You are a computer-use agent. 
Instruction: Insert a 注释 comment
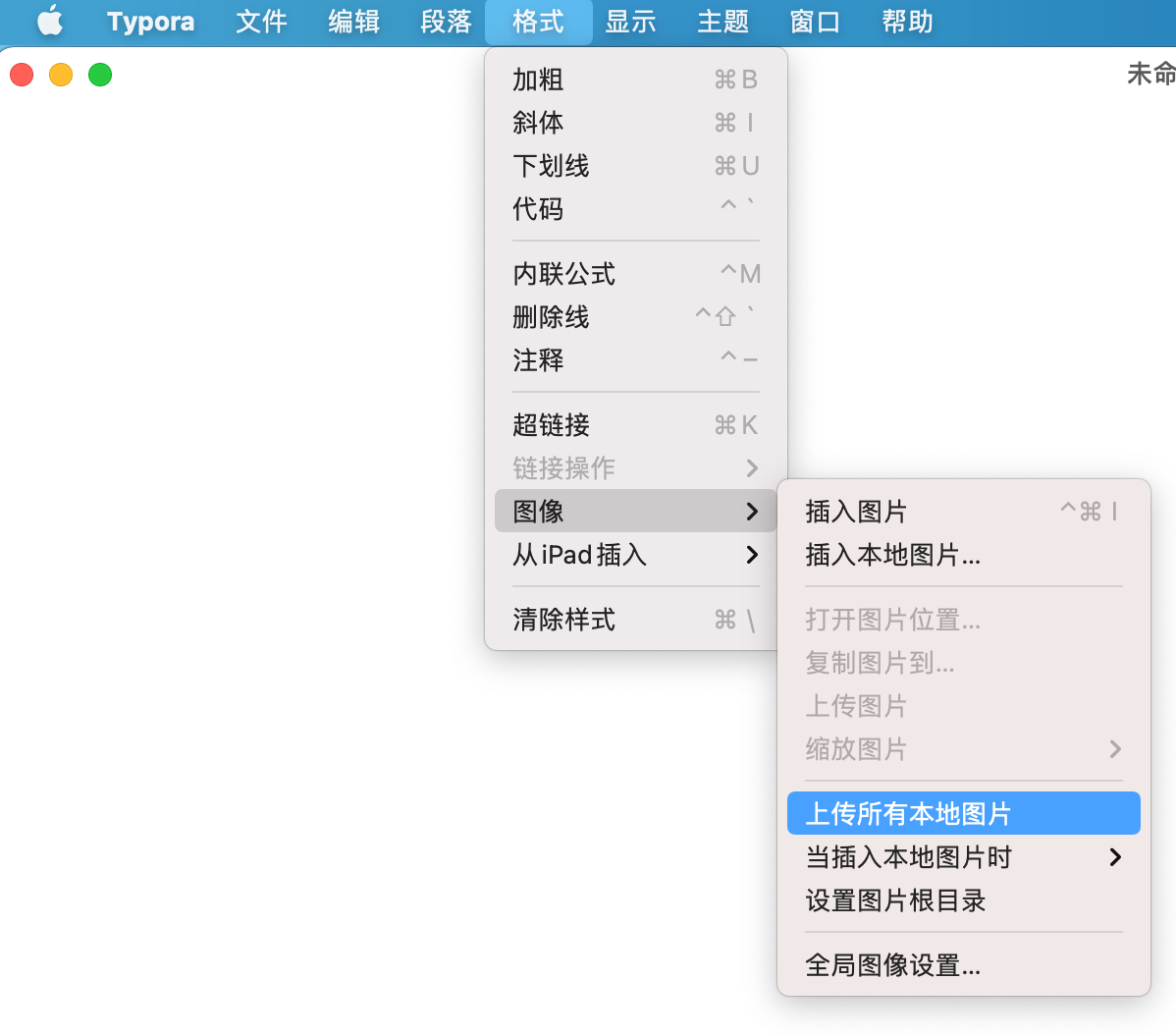point(635,360)
